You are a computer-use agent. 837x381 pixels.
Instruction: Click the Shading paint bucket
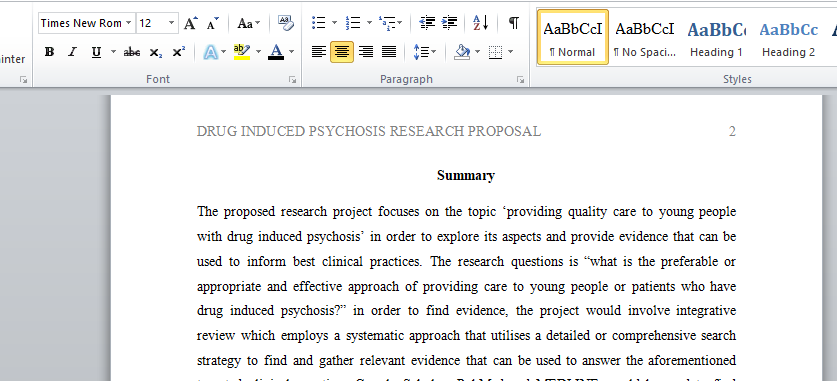(x=462, y=52)
